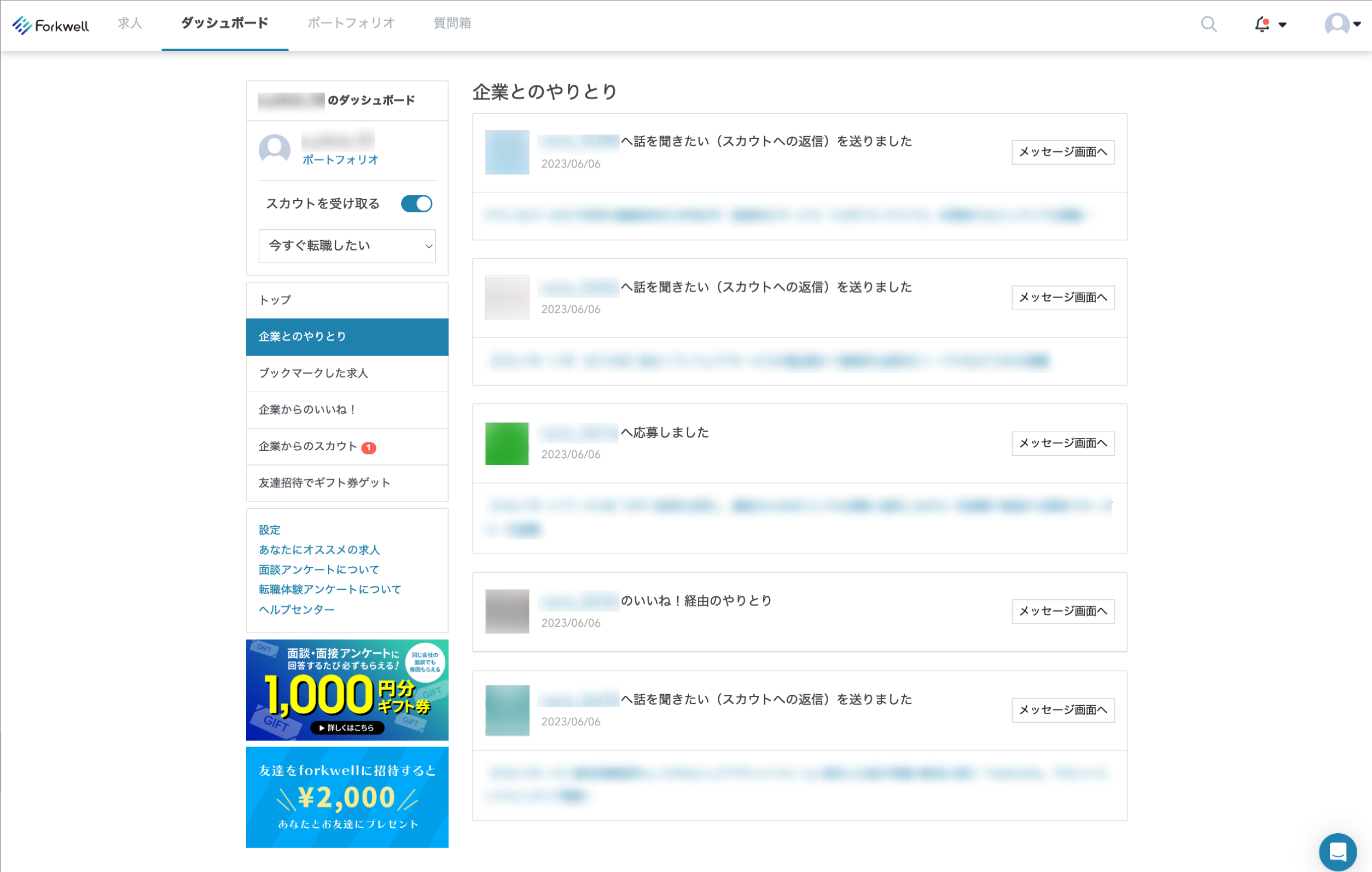Open the 質問箱 tab

pyautogui.click(x=452, y=24)
